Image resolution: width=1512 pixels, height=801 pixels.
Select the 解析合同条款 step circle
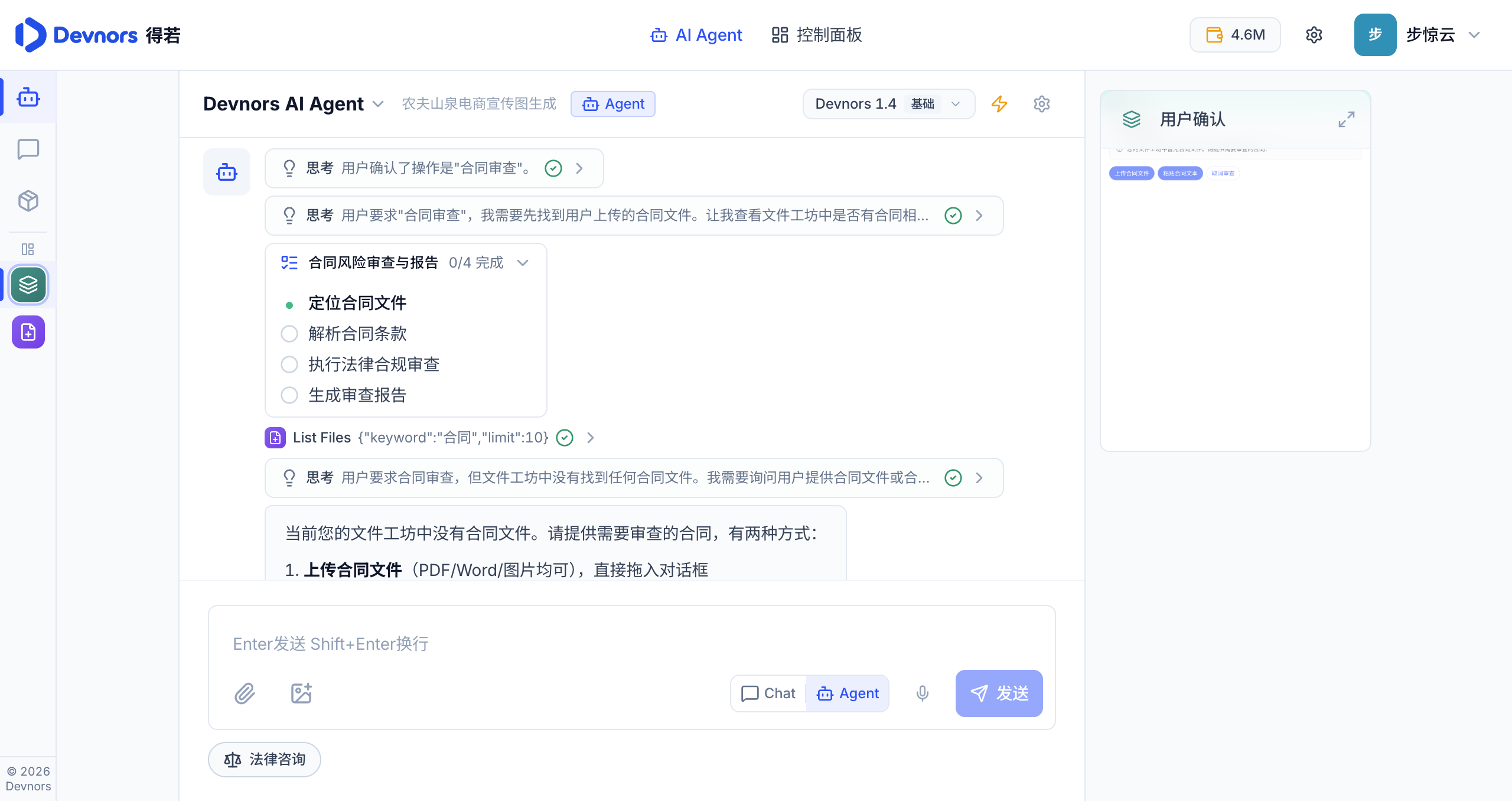click(x=289, y=334)
